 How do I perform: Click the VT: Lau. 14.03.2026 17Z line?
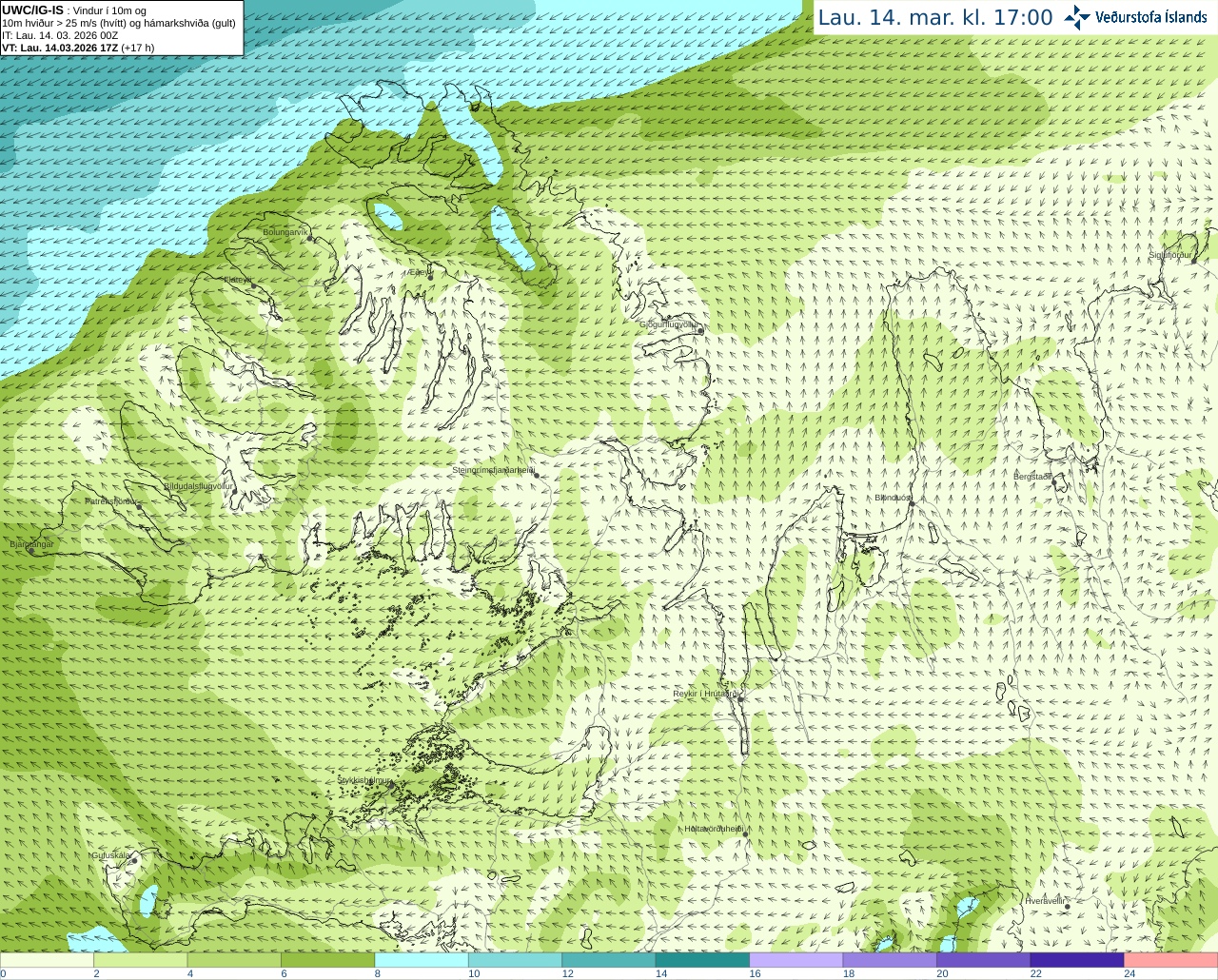point(78,48)
